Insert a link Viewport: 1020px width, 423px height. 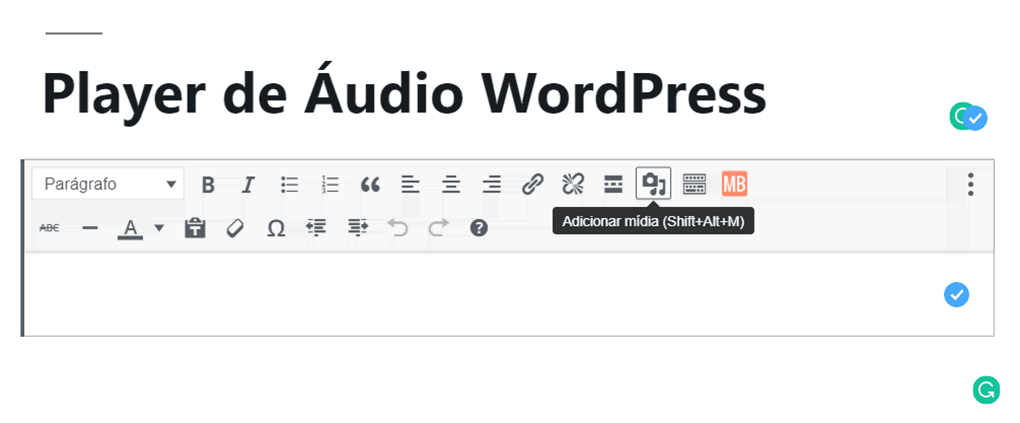pos(533,185)
